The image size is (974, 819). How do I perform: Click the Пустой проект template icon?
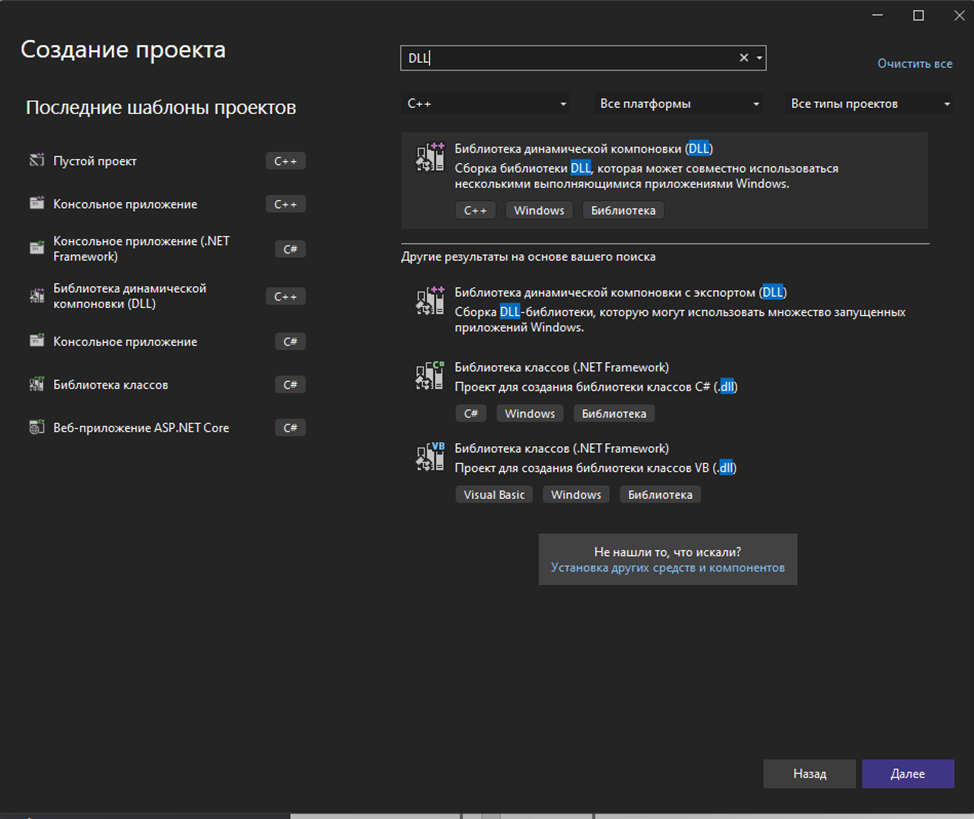(x=37, y=160)
